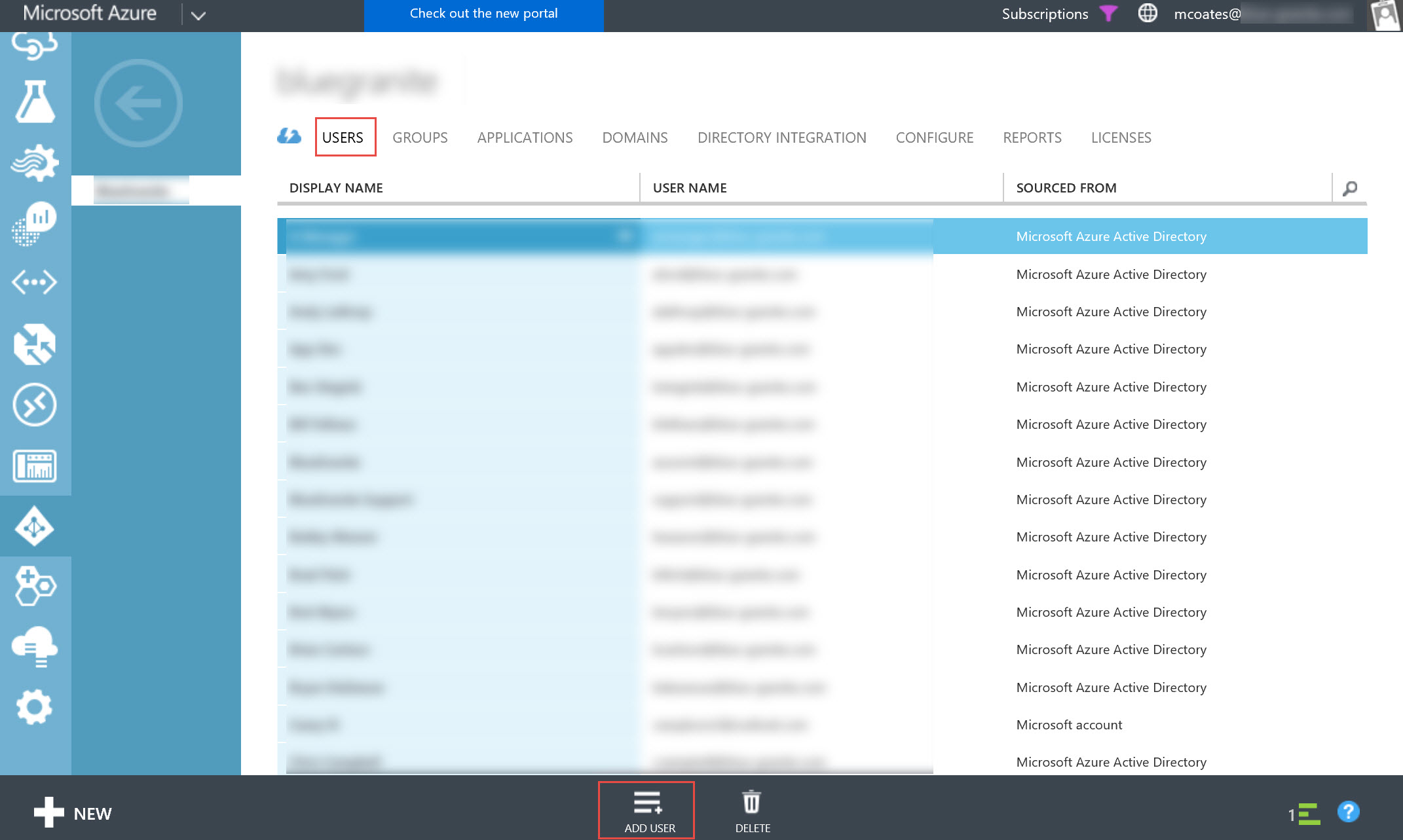1403x840 pixels.
Task: Click the NEW plus button
Action: 73,813
